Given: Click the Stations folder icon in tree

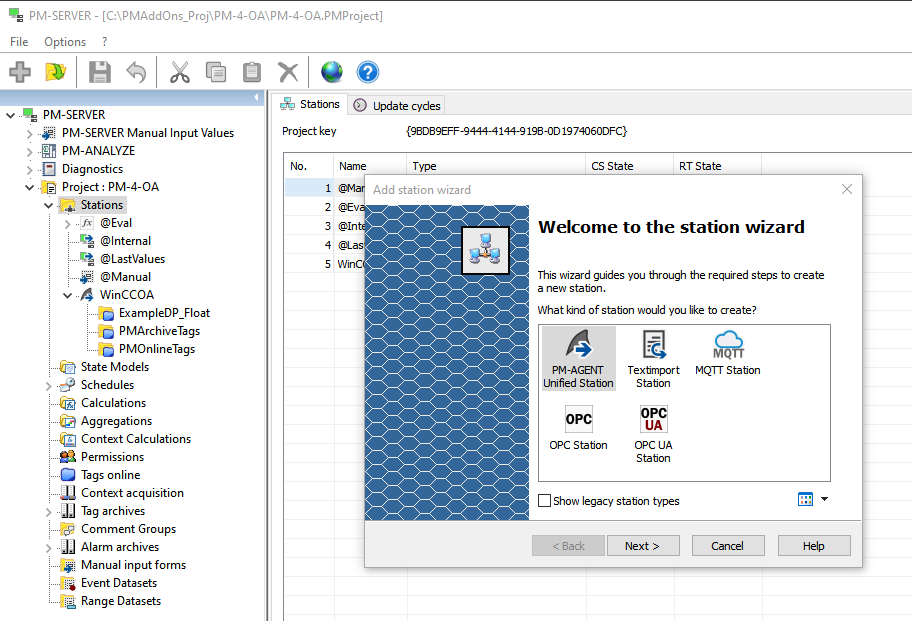Looking at the screenshot, I should coord(69,205).
